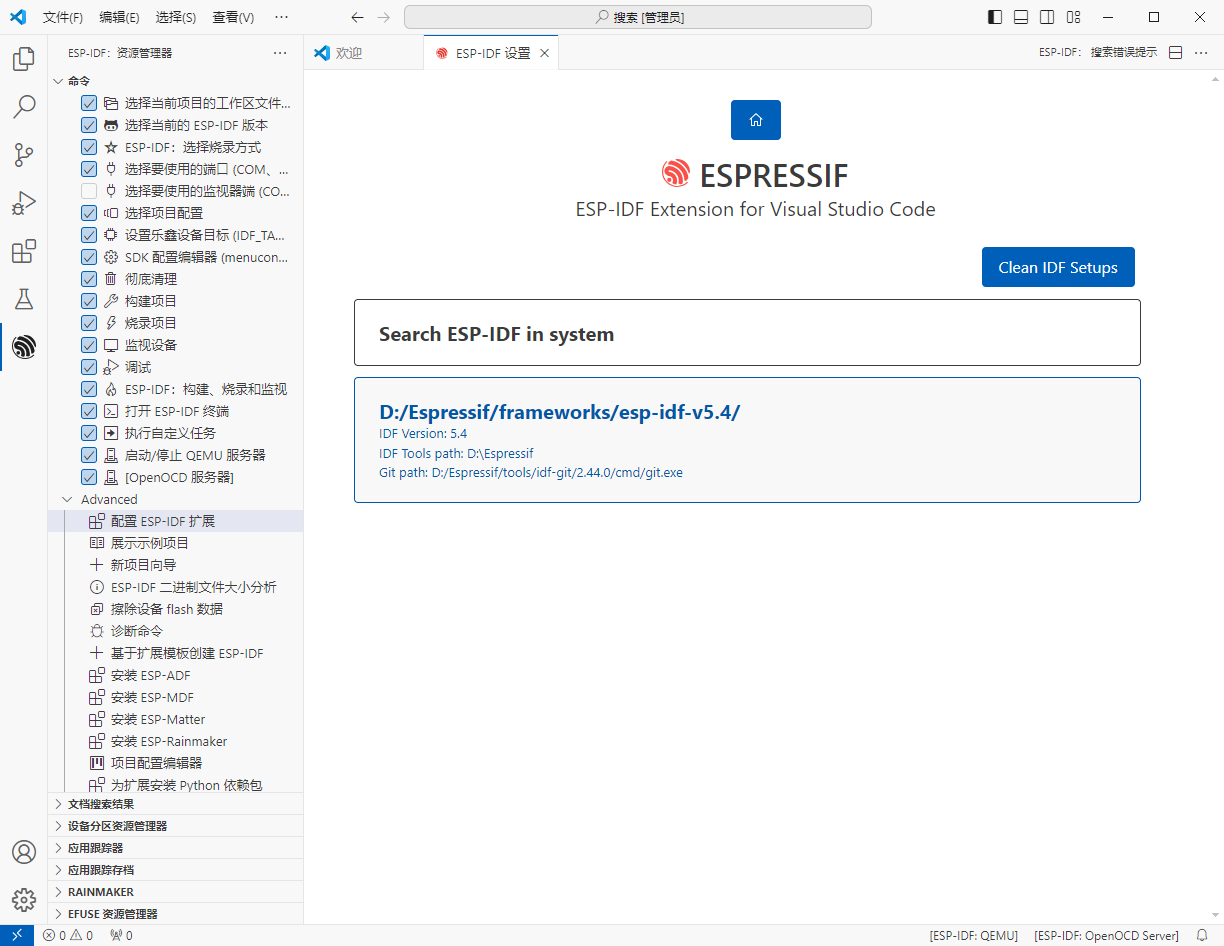Image resolution: width=1224 pixels, height=946 pixels.
Task: Switch to the 欢迎 tab
Action: tap(363, 53)
